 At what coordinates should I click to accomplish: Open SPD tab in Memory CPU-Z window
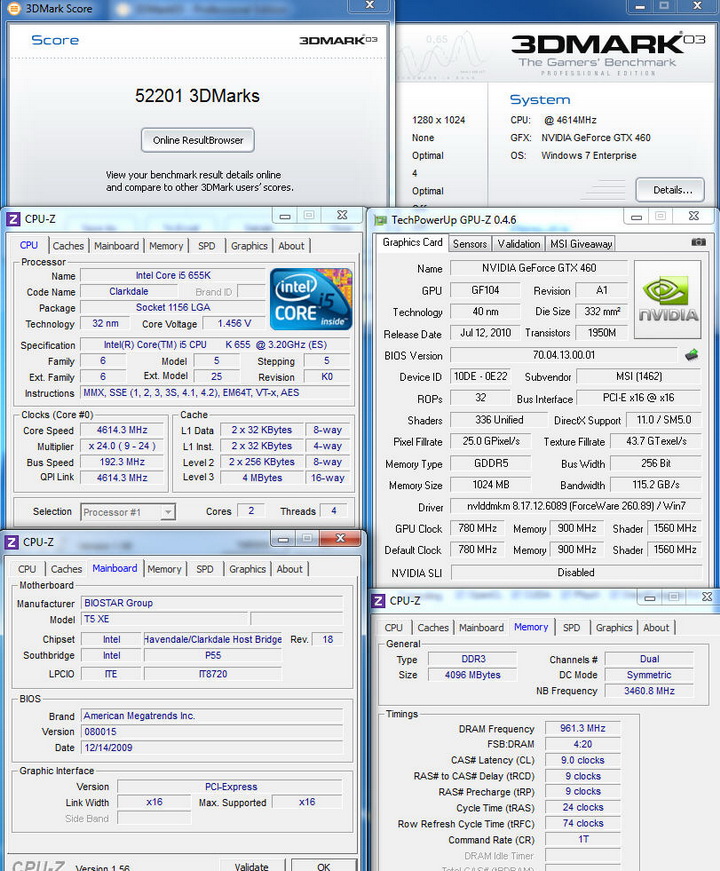click(x=571, y=627)
